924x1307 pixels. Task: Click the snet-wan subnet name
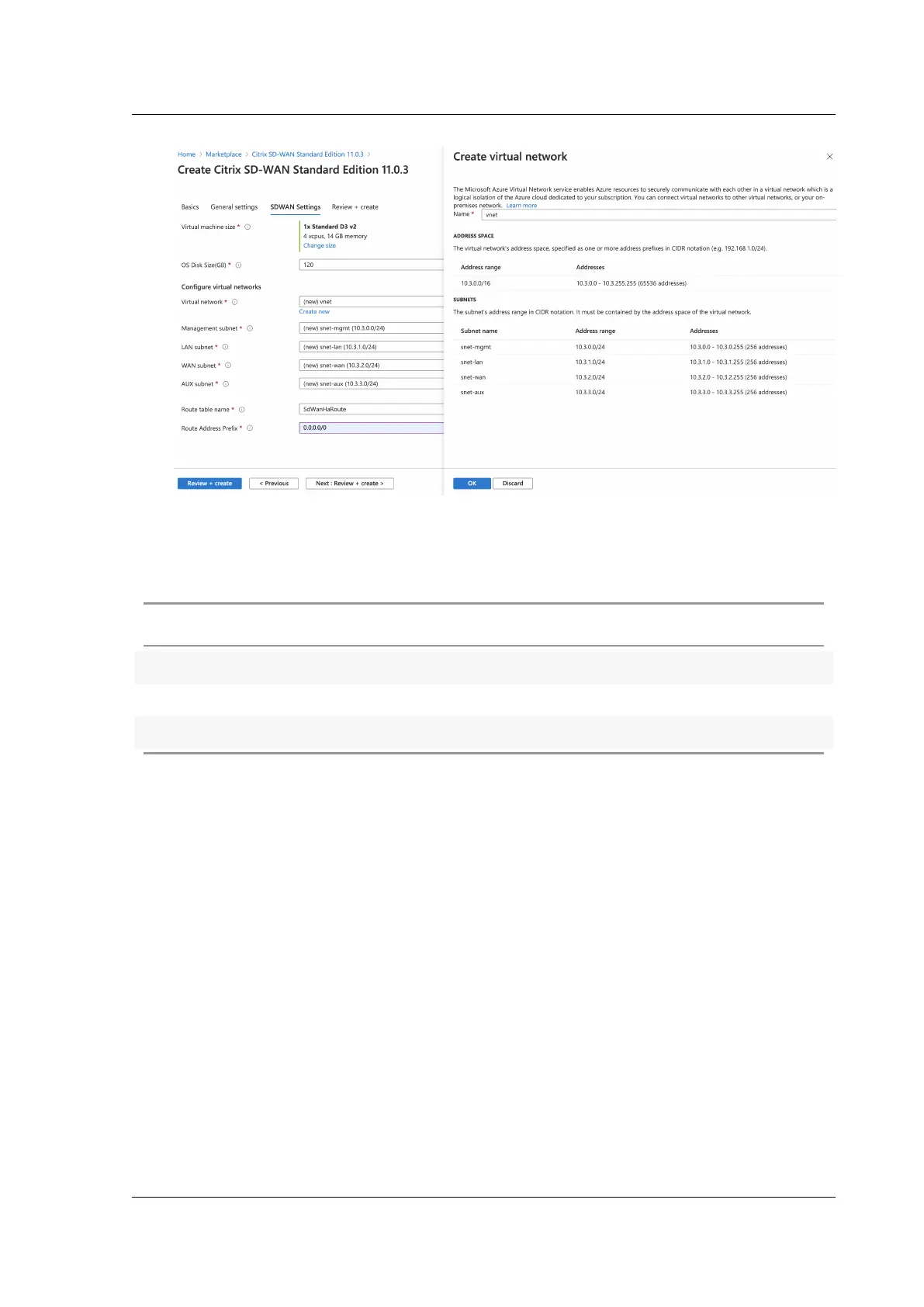click(473, 377)
